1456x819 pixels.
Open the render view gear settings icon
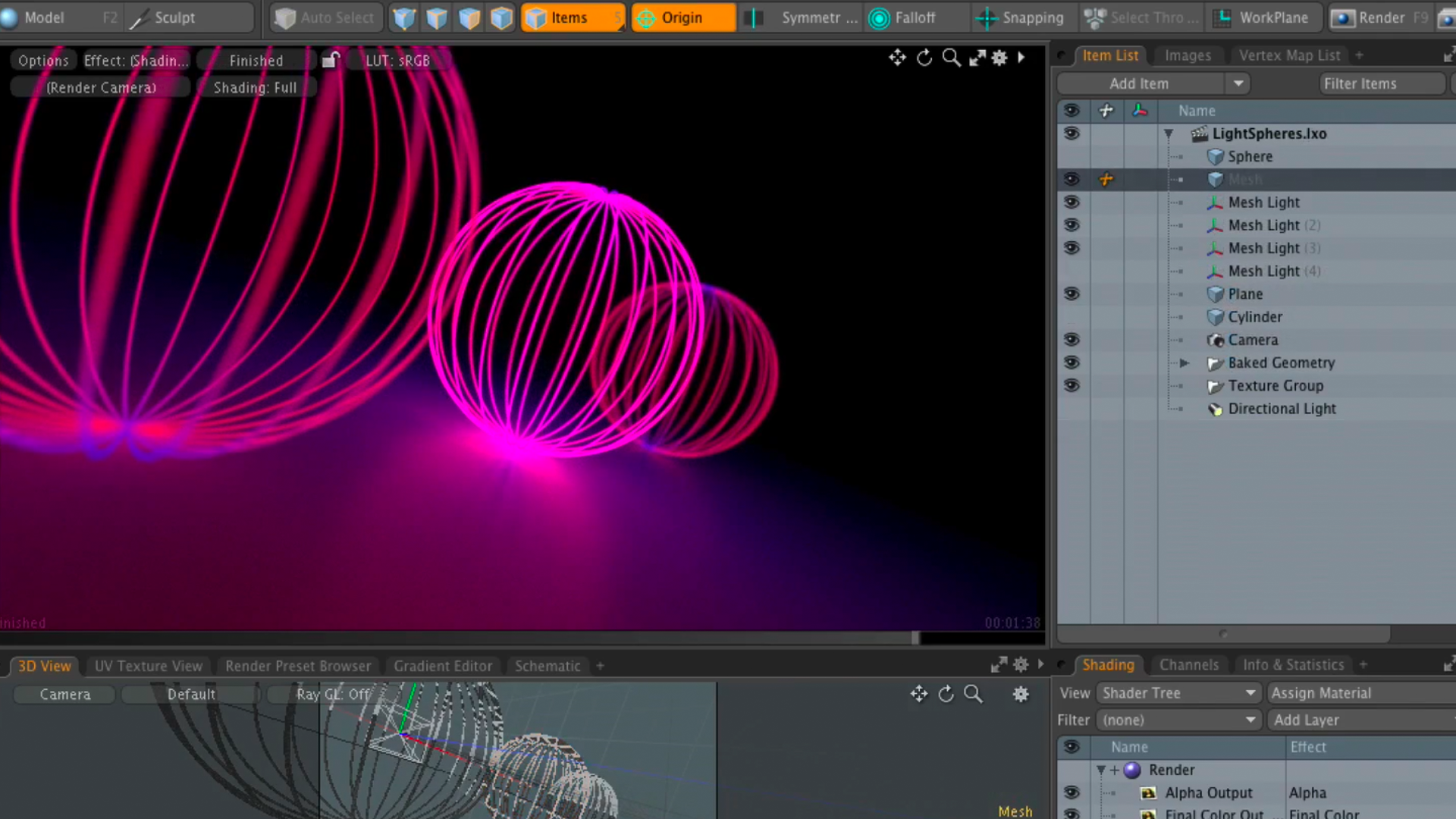click(x=999, y=58)
